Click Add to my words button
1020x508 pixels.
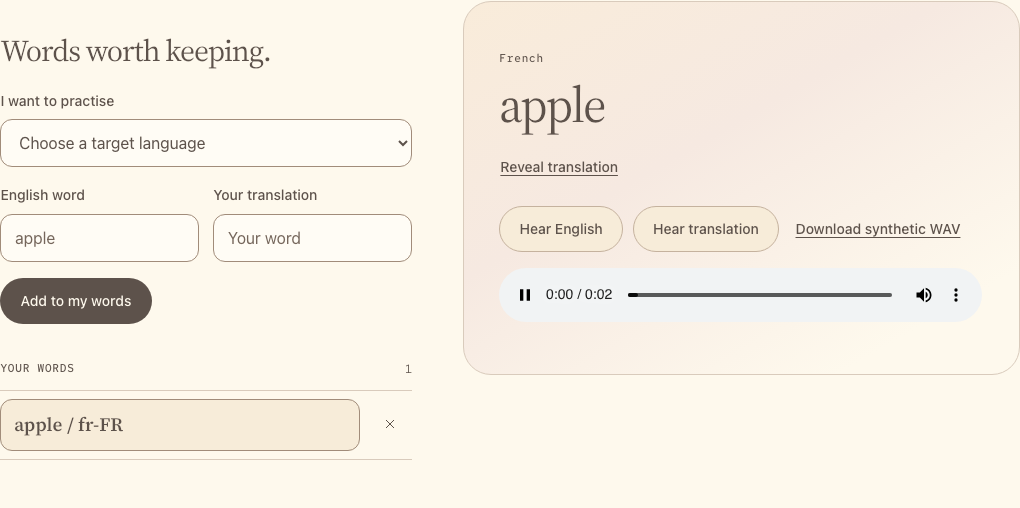[76, 301]
